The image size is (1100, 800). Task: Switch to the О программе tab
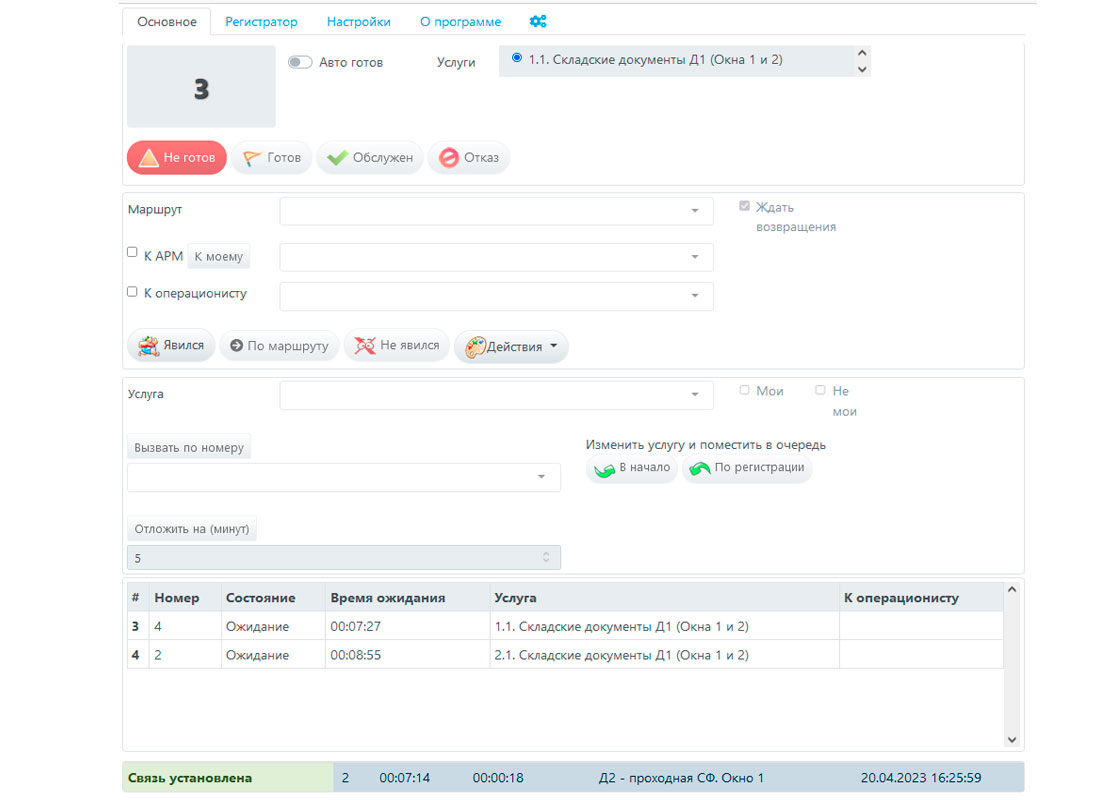pyautogui.click(x=460, y=22)
